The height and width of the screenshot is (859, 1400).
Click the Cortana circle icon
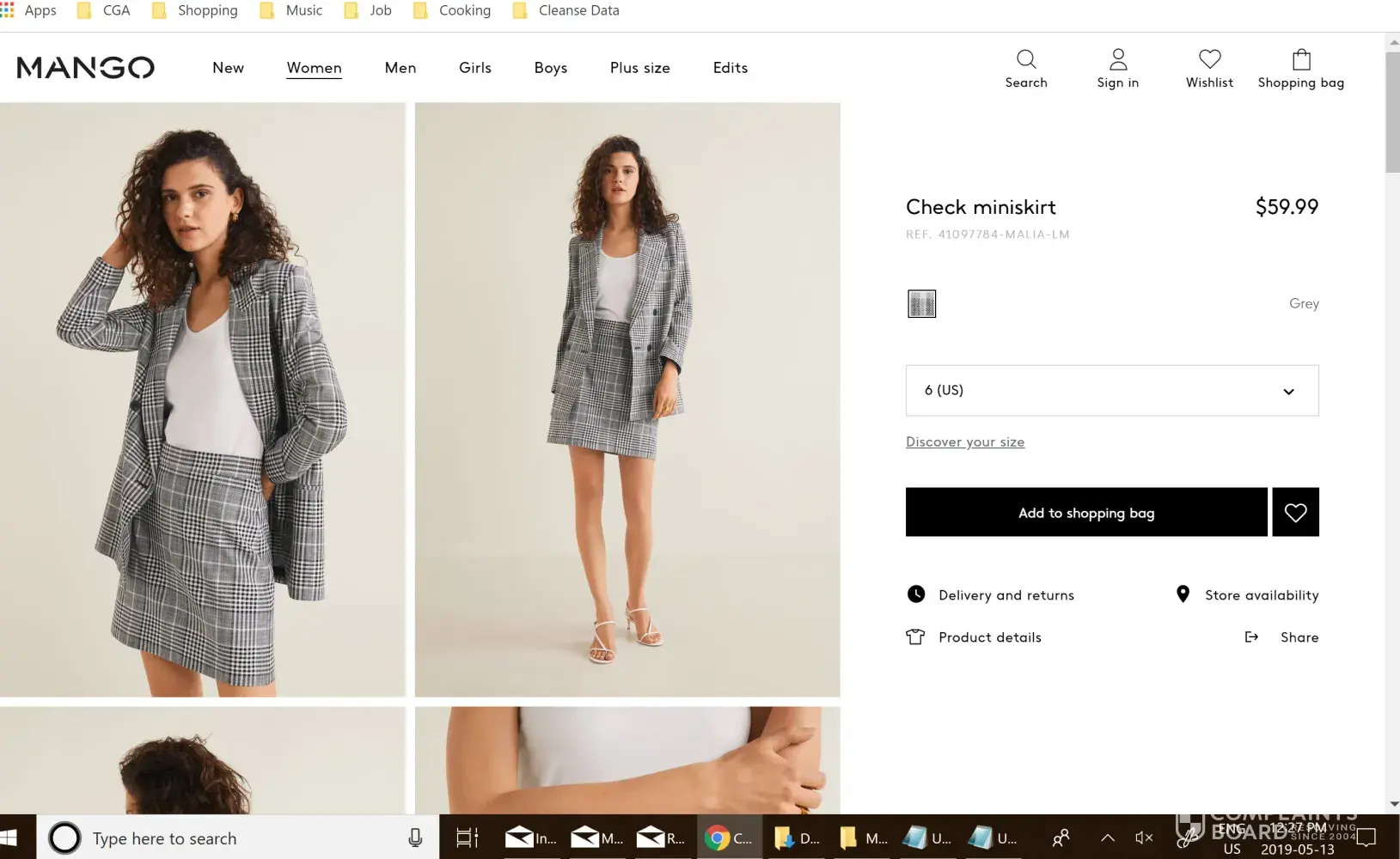point(64,838)
